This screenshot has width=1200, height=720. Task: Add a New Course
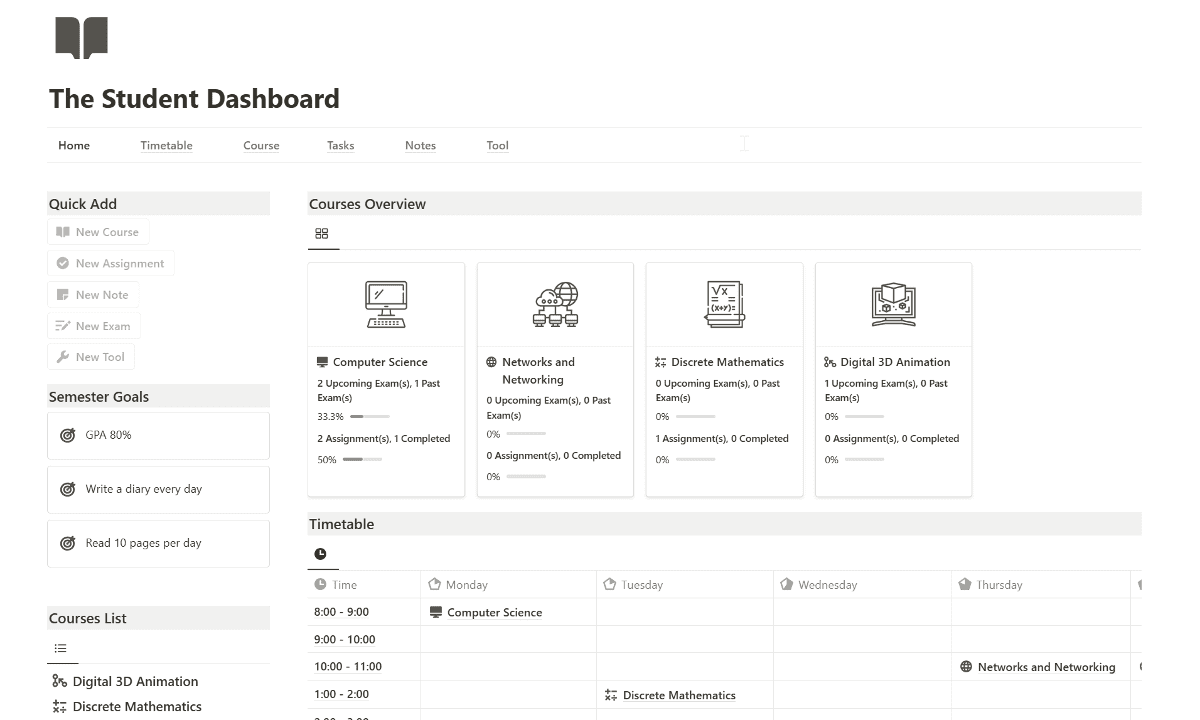(98, 232)
